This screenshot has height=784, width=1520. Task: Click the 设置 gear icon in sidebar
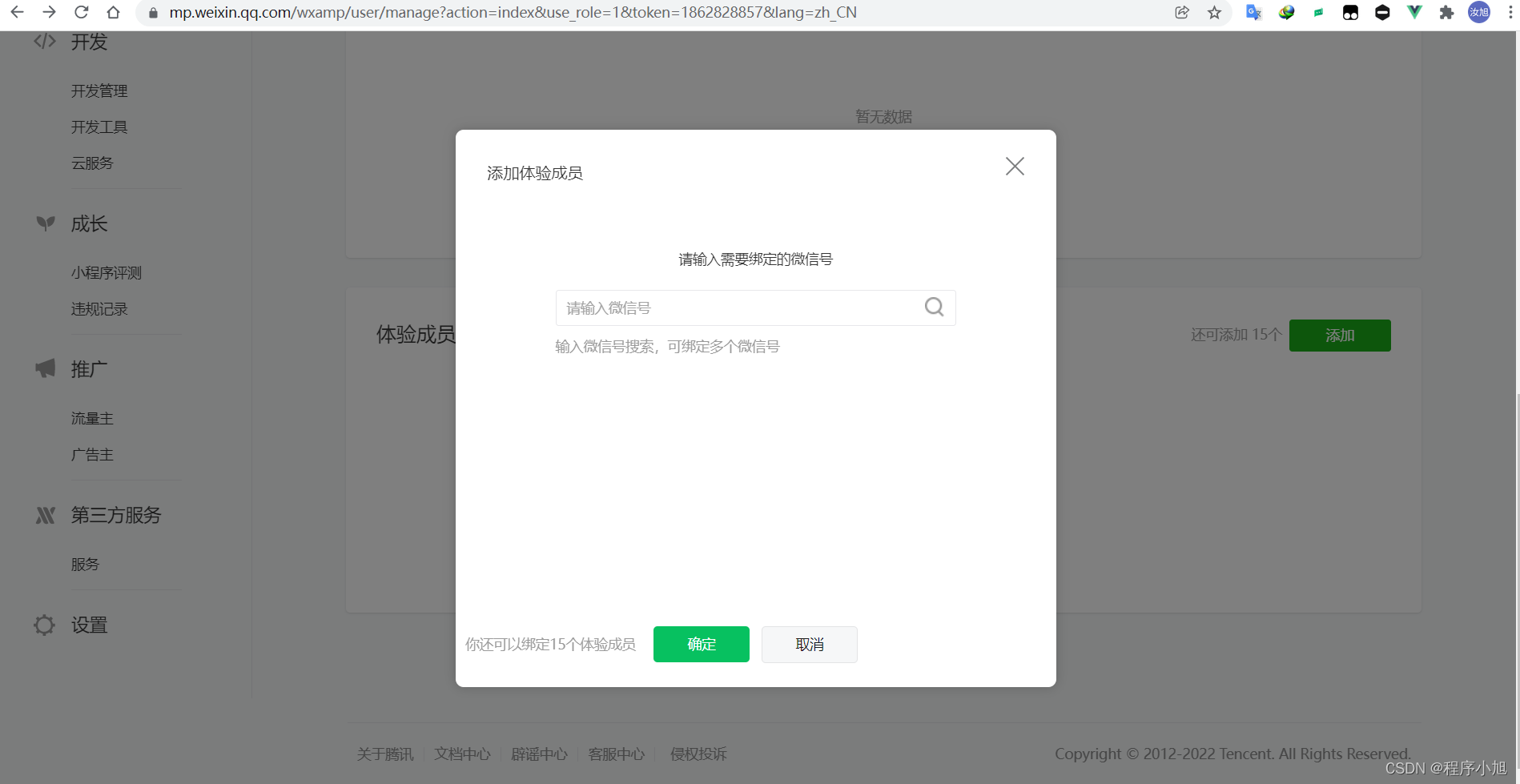(x=45, y=625)
